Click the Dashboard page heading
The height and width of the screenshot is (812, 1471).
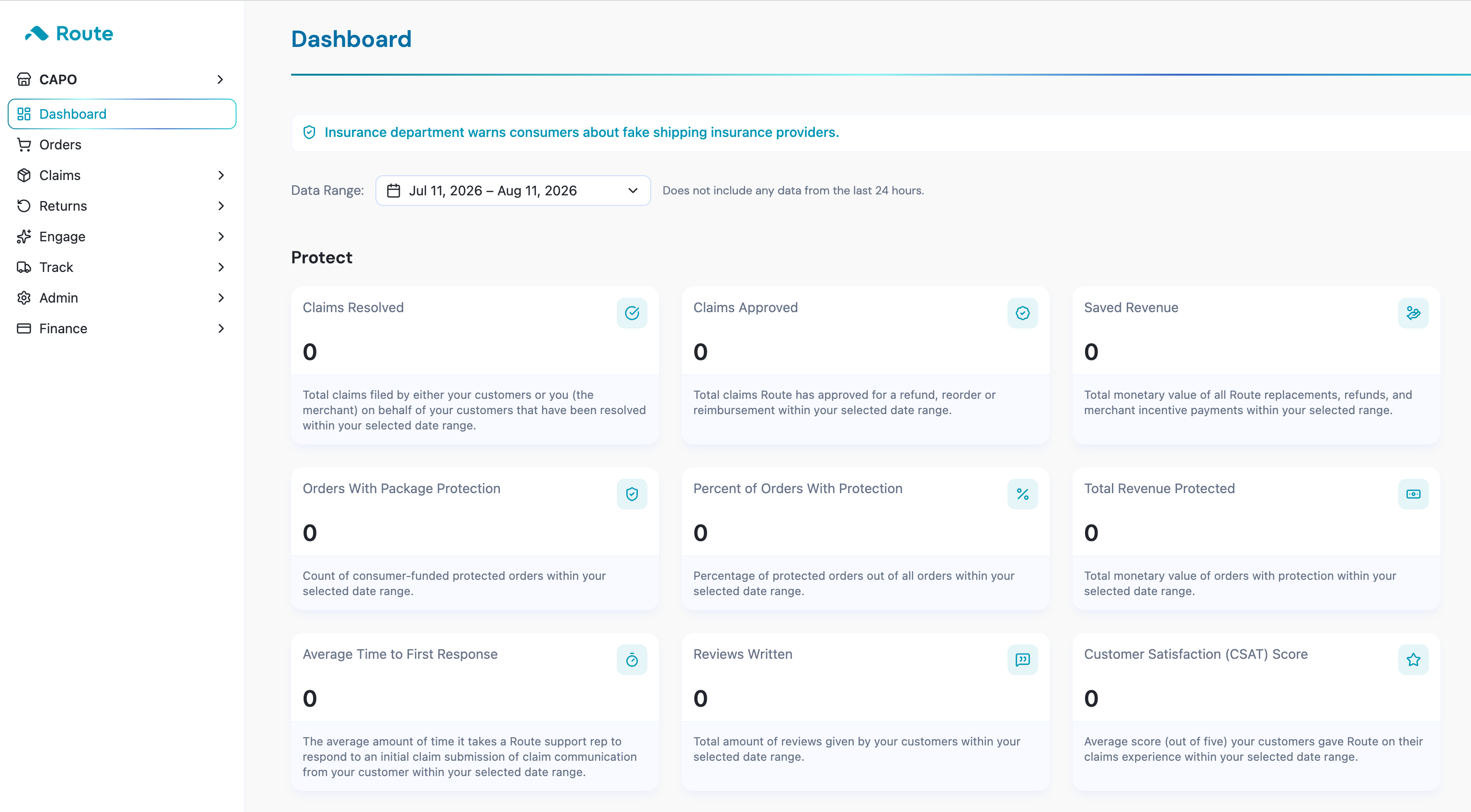pos(351,39)
